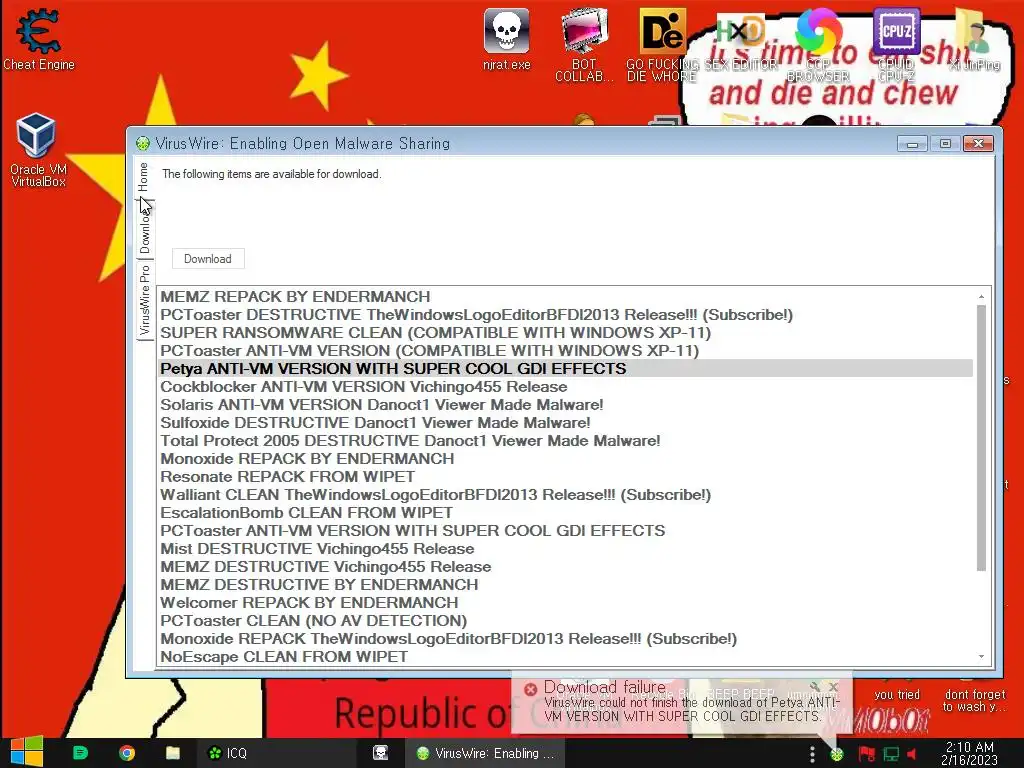Click the VirusWire taskbar button
The image size is (1024, 768).
tap(485, 753)
